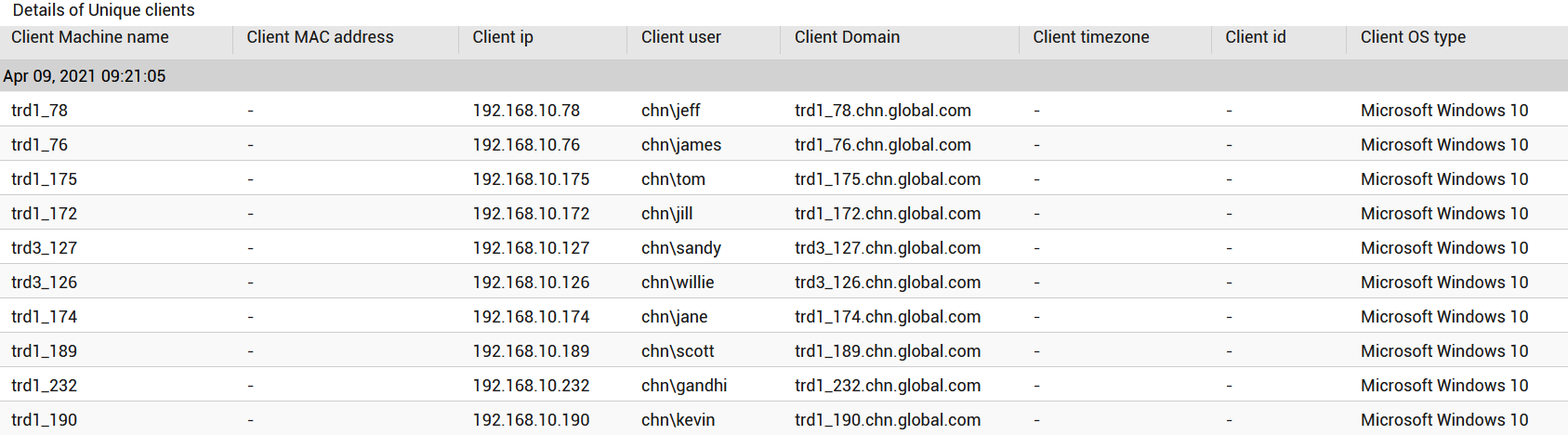Screen dimensions: 1568x435
Task: Click IP address 192.168.10.190
Action: (x=531, y=420)
